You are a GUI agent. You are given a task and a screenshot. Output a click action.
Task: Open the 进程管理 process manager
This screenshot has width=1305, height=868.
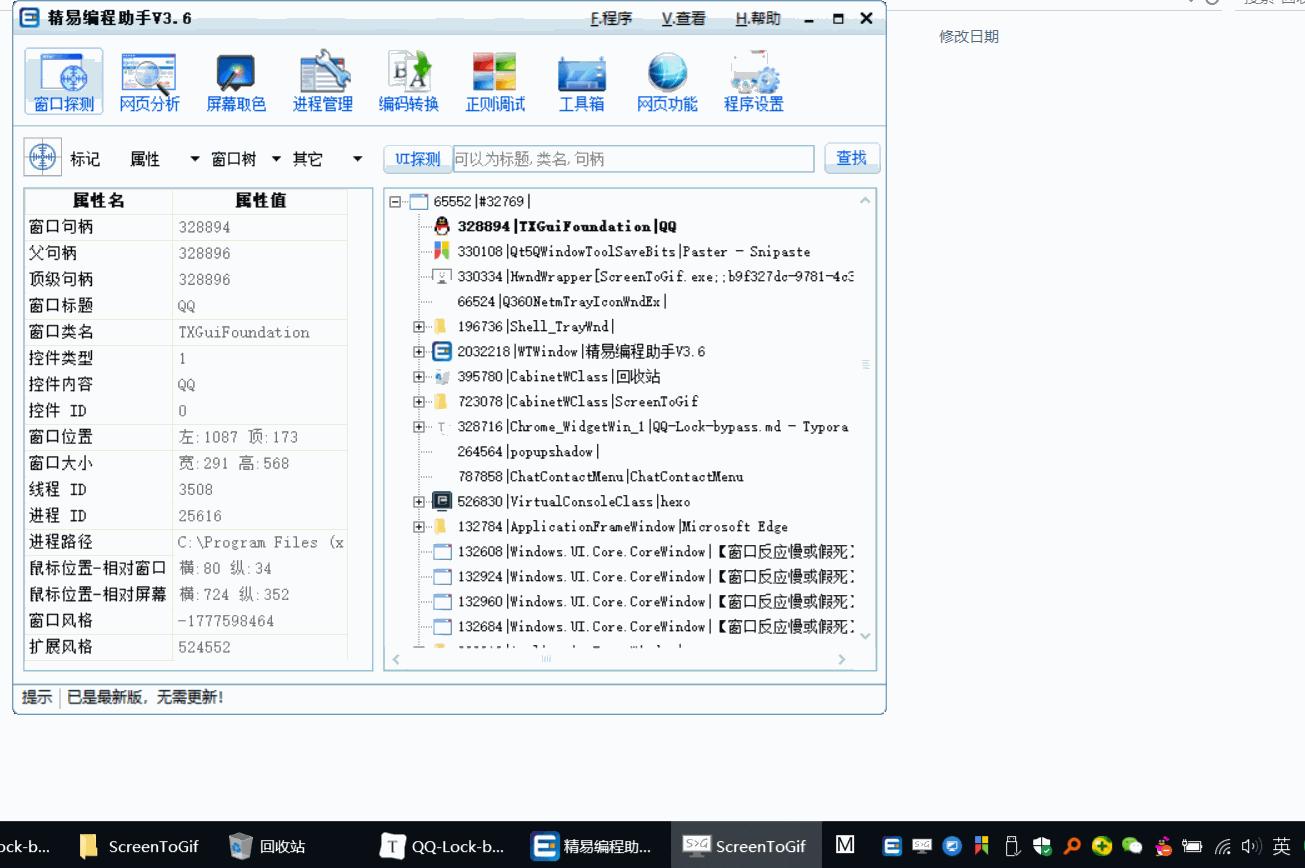tap(322, 81)
